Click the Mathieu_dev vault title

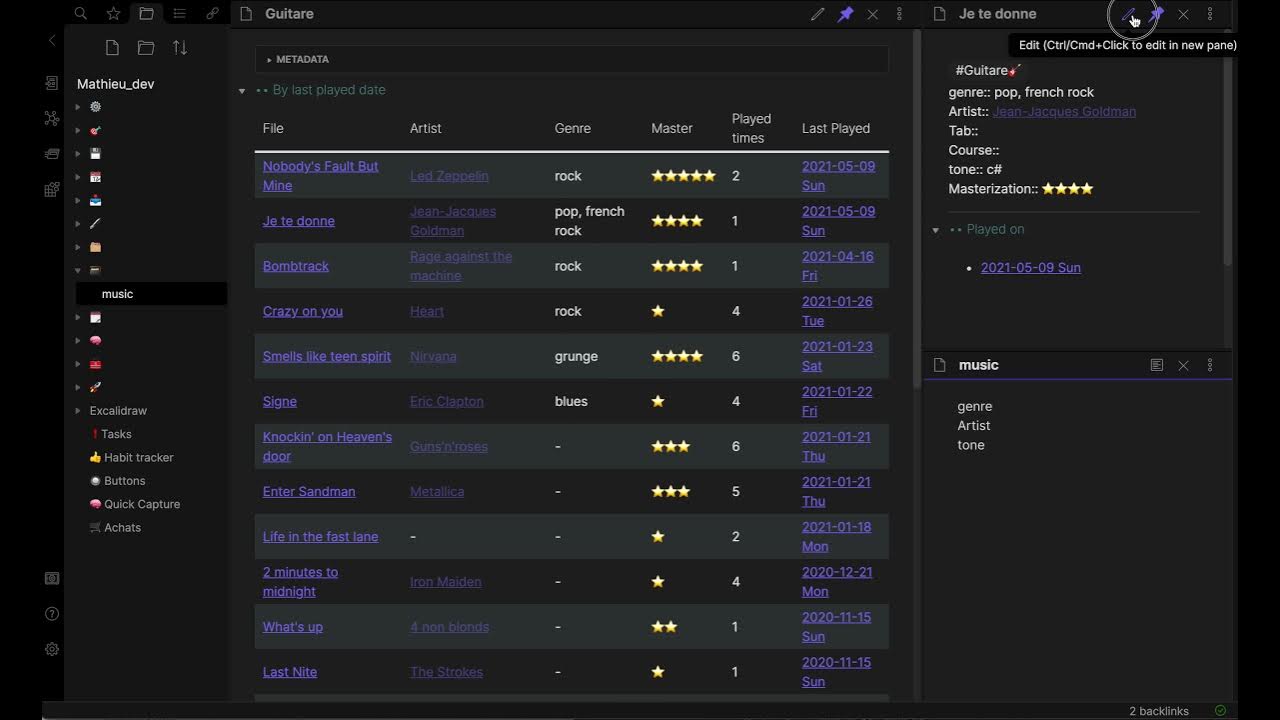pos(115,84)
